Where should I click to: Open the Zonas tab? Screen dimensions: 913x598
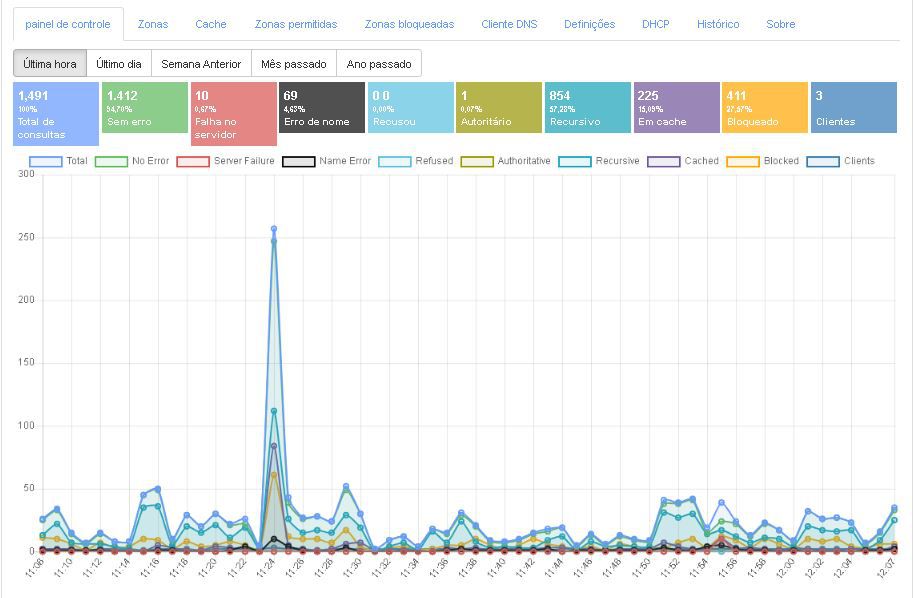click(x=153, y=24)
